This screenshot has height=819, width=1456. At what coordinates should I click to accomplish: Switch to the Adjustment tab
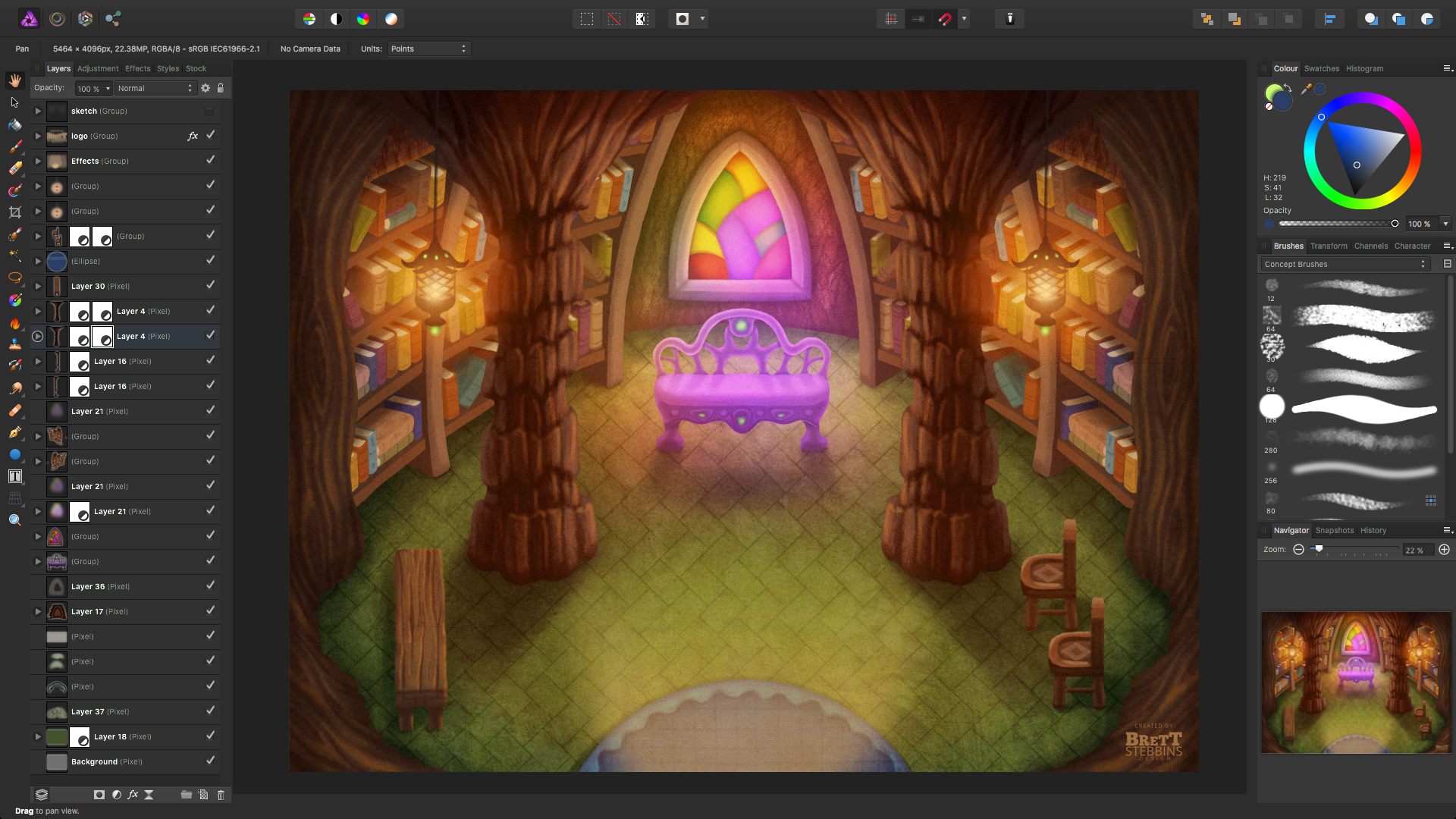pos(98,68)
